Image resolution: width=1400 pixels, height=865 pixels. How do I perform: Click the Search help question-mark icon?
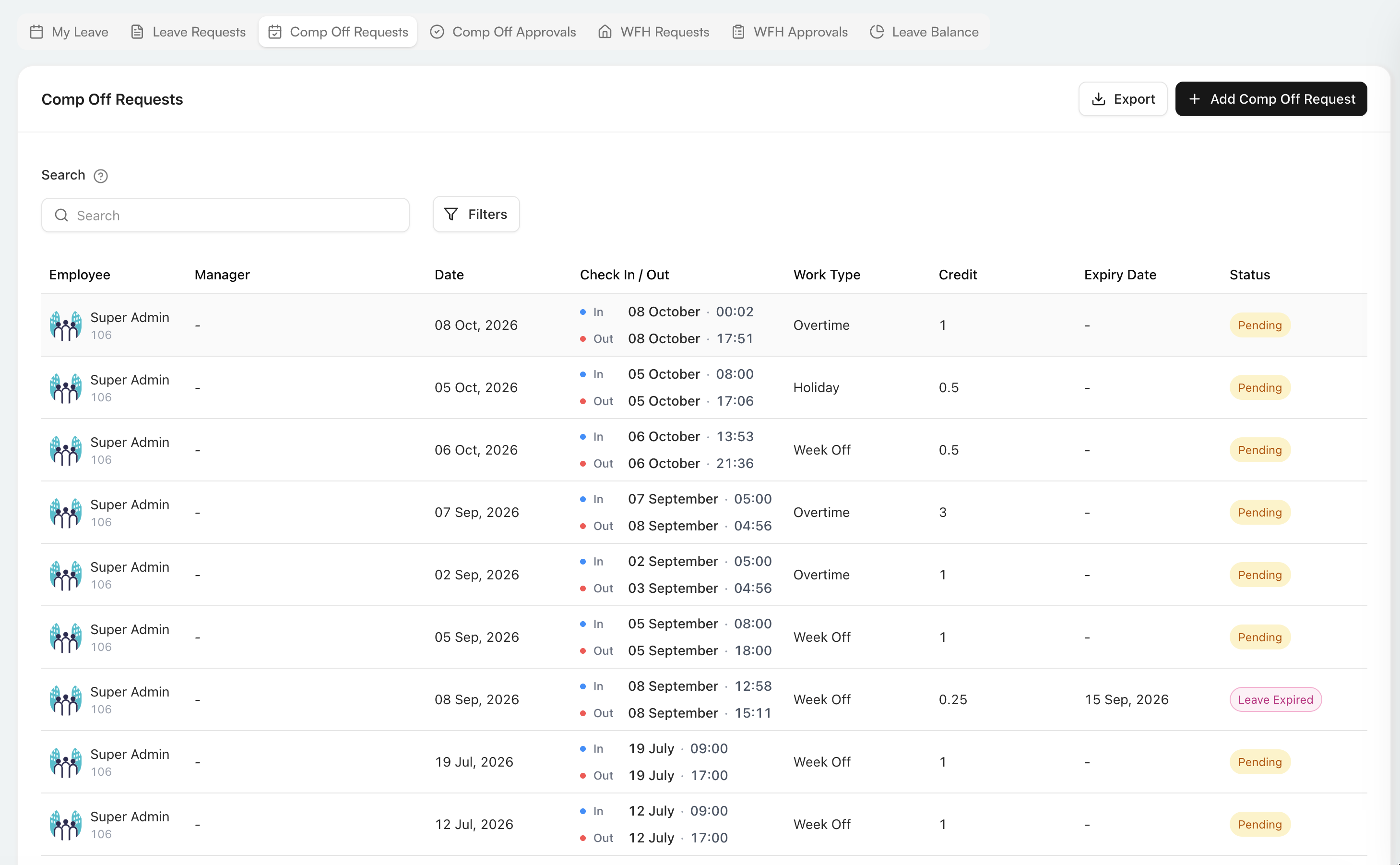pyautogui.click(x=101, y=176)
